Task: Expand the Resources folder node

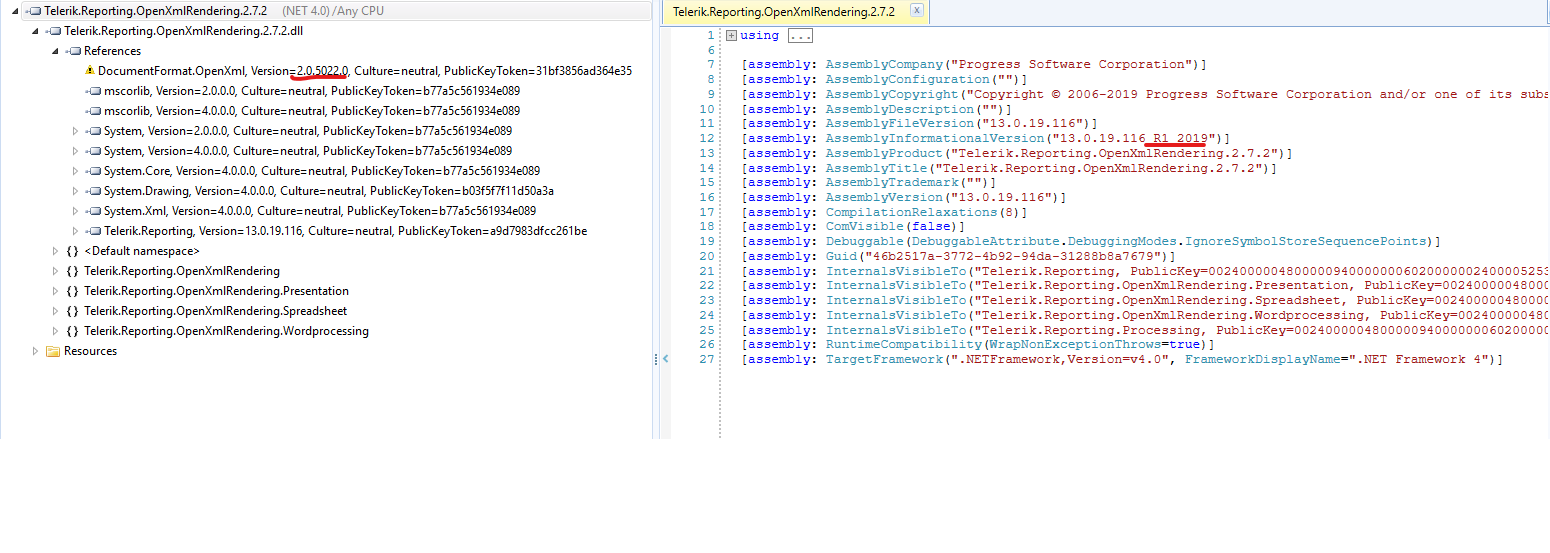Action: (x=35, y=351)
